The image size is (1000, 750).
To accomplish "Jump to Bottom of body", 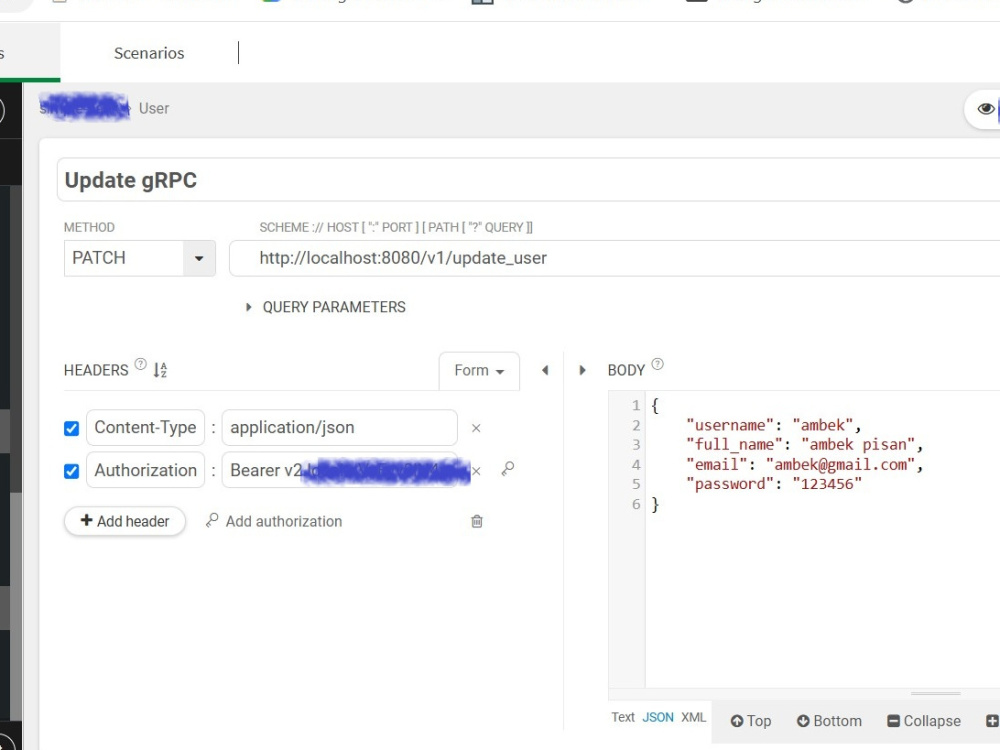I will tap(829, 721).
